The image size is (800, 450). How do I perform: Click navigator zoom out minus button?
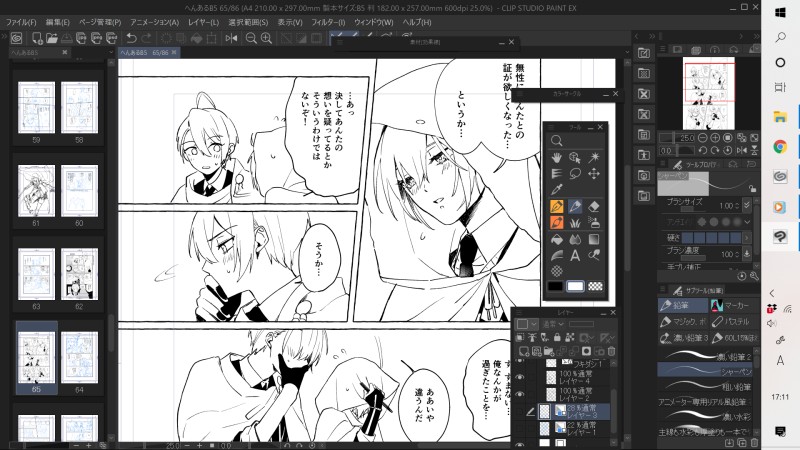click(x=702, y=138)
